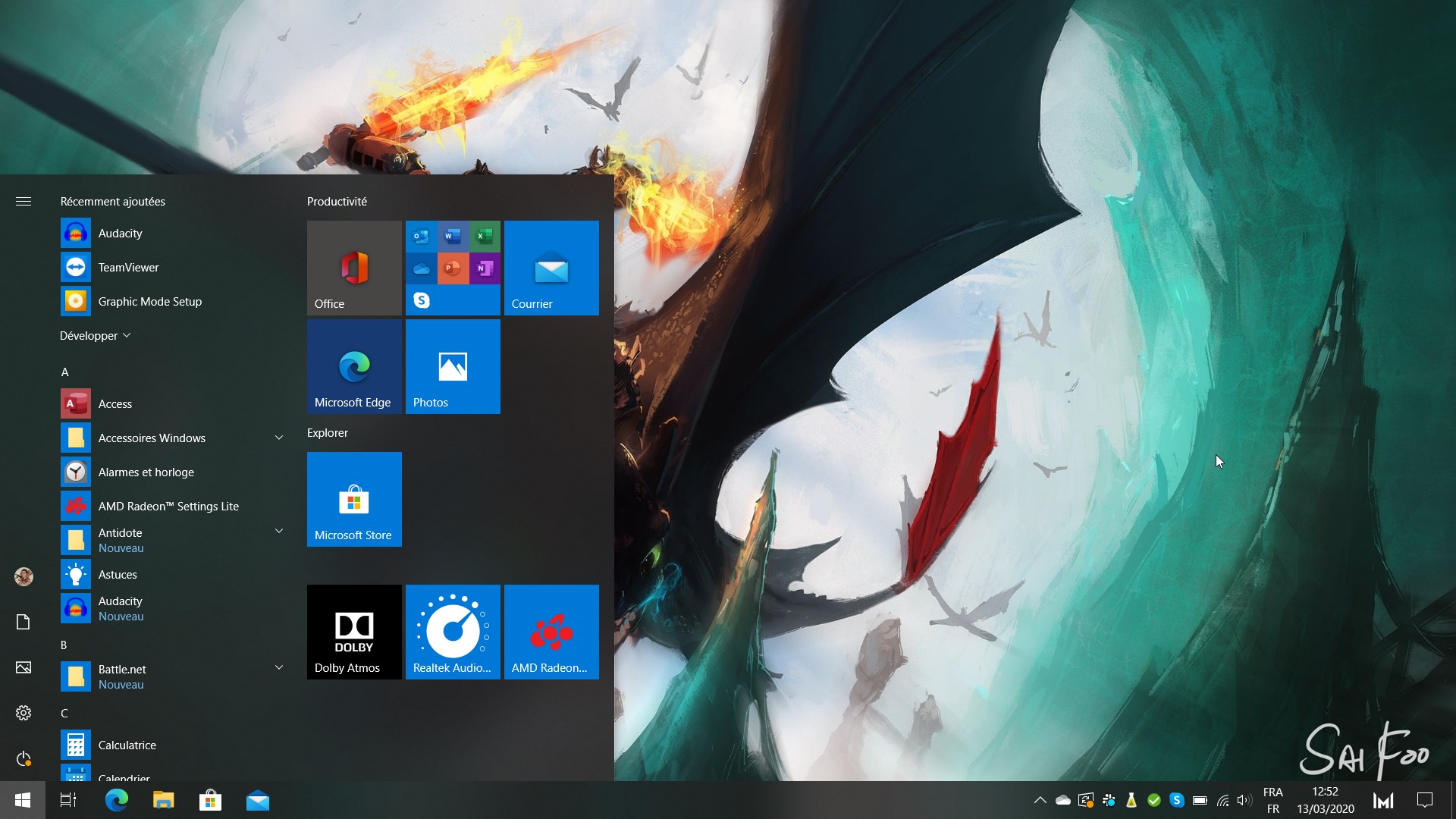Expand the Start menu hamburger

tap(24, 201)
